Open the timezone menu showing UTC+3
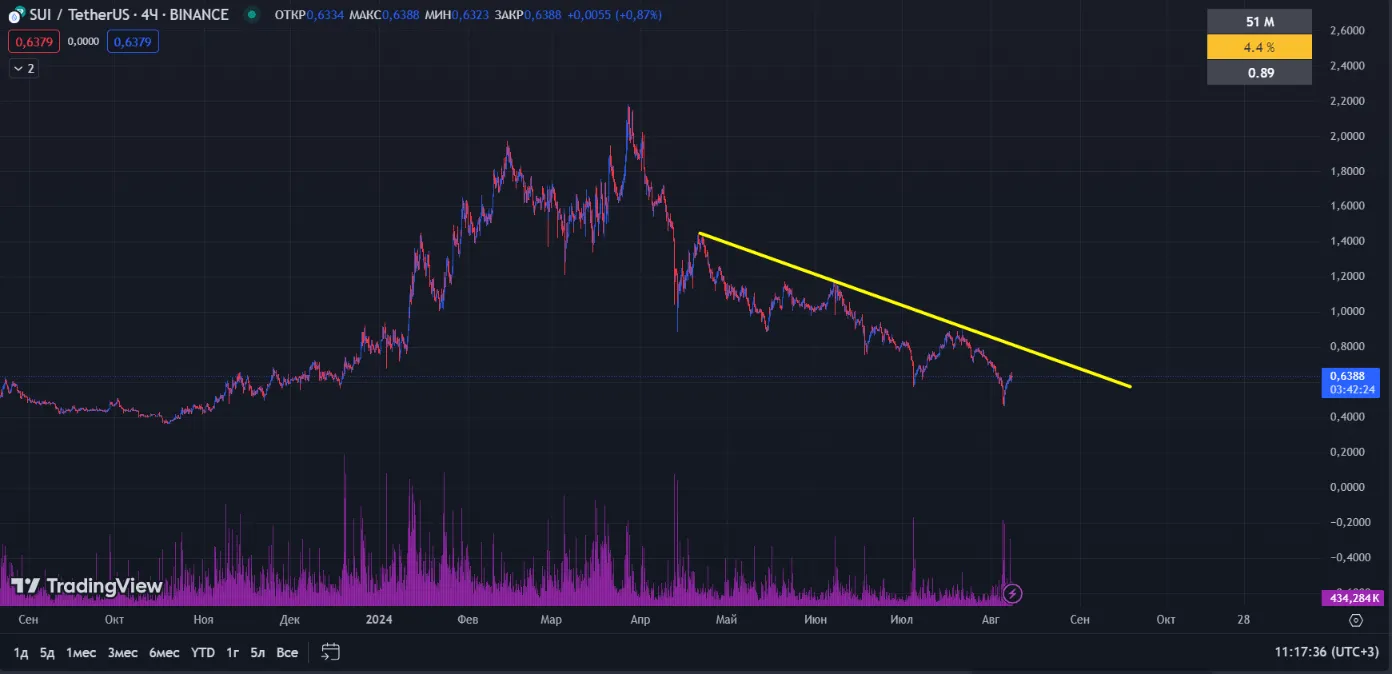The width and height of the screenshot is (1392, 674). [x=1327, y=652]
